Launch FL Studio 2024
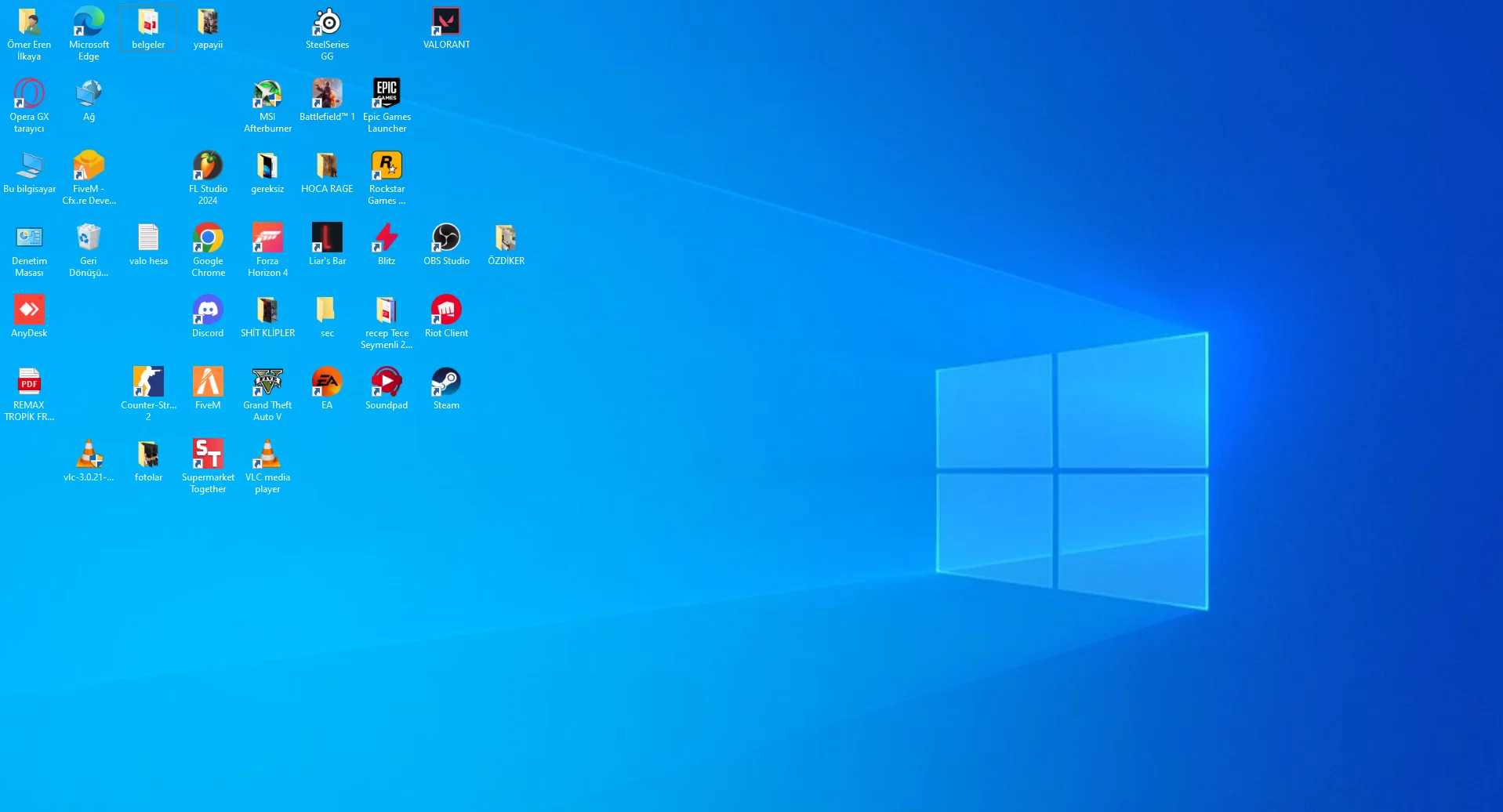This screenshot has height=812, width=1503. [208, 165]
